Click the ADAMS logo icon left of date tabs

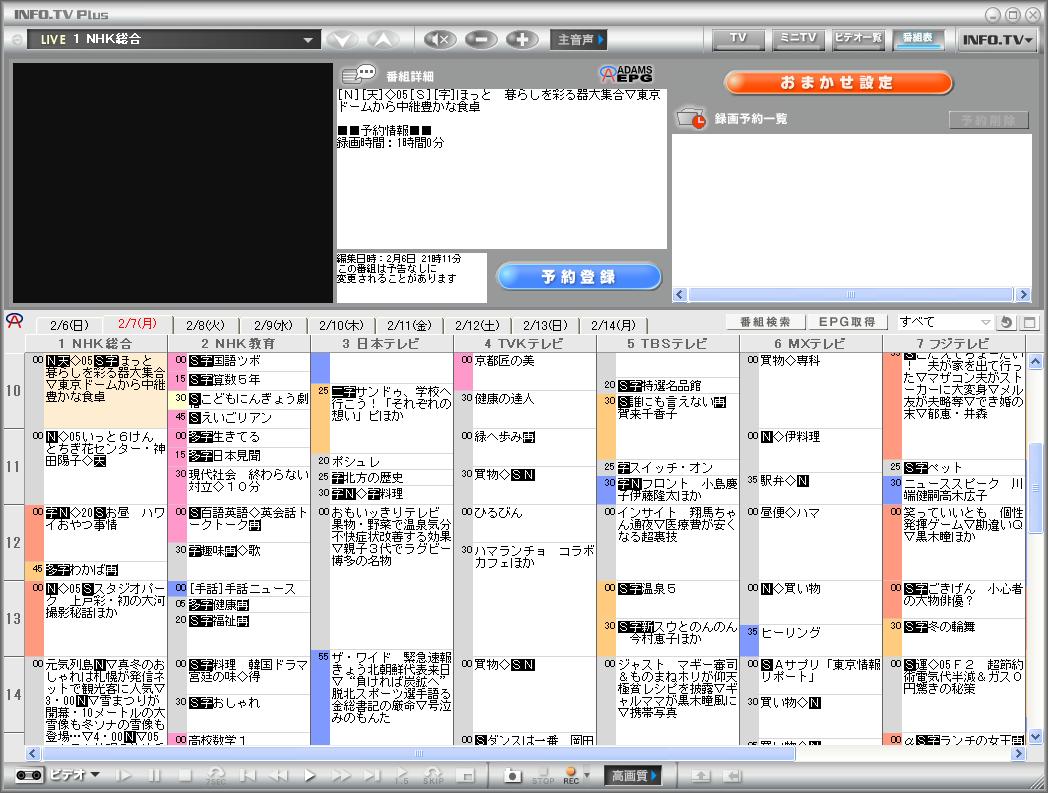click(14, 321)
